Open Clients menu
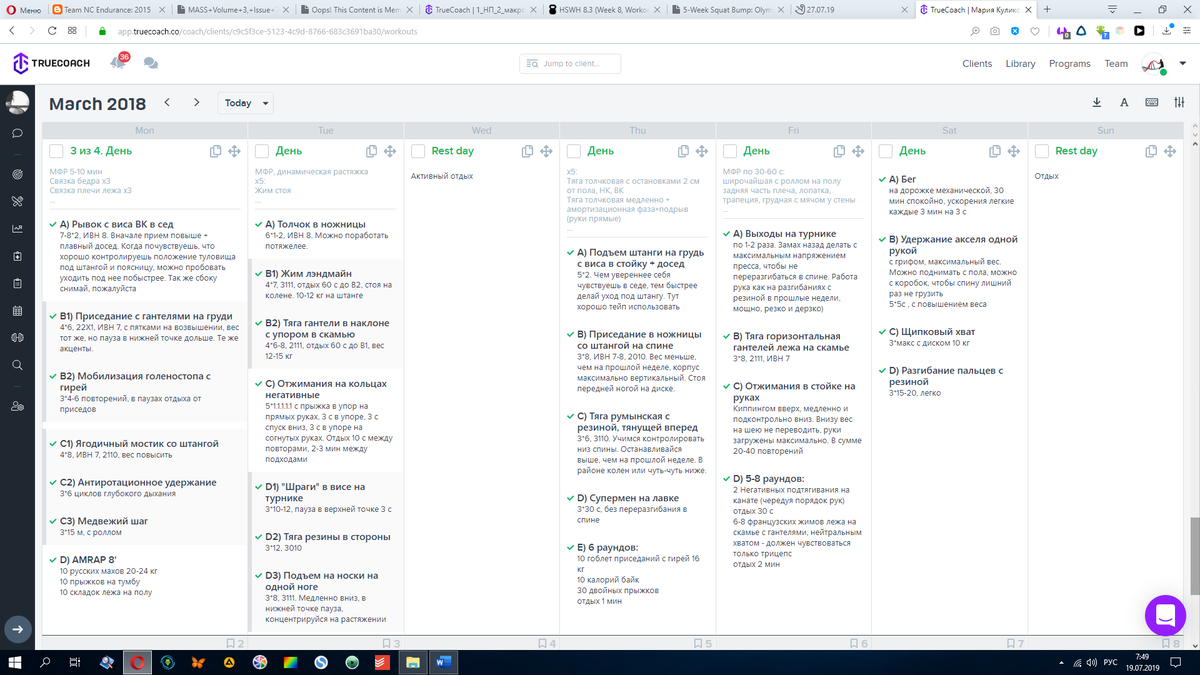The height and width of the screenshot is (675, 1200). pos(977,64)
